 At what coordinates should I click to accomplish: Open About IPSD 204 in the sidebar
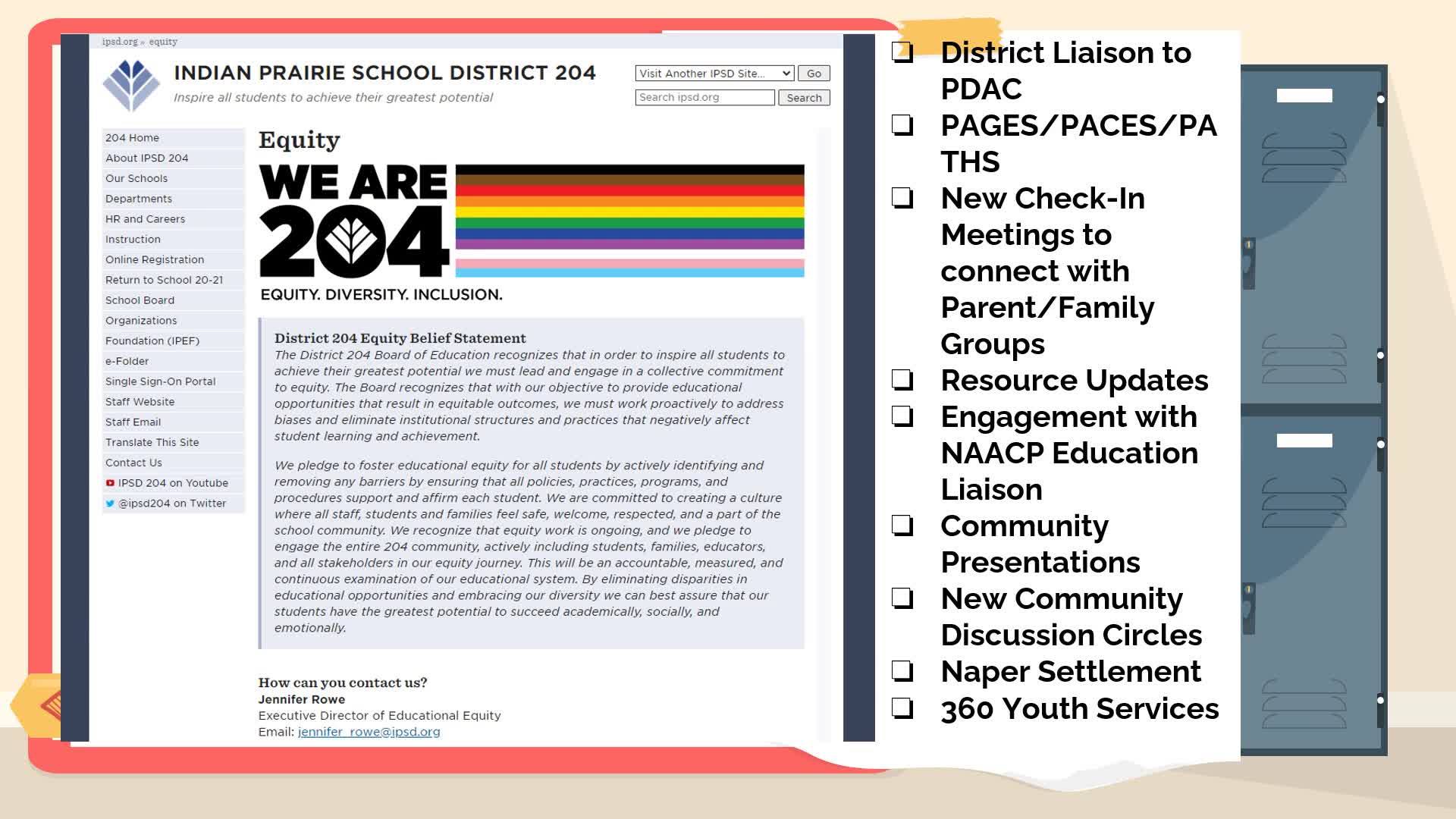tap(173, 158)
